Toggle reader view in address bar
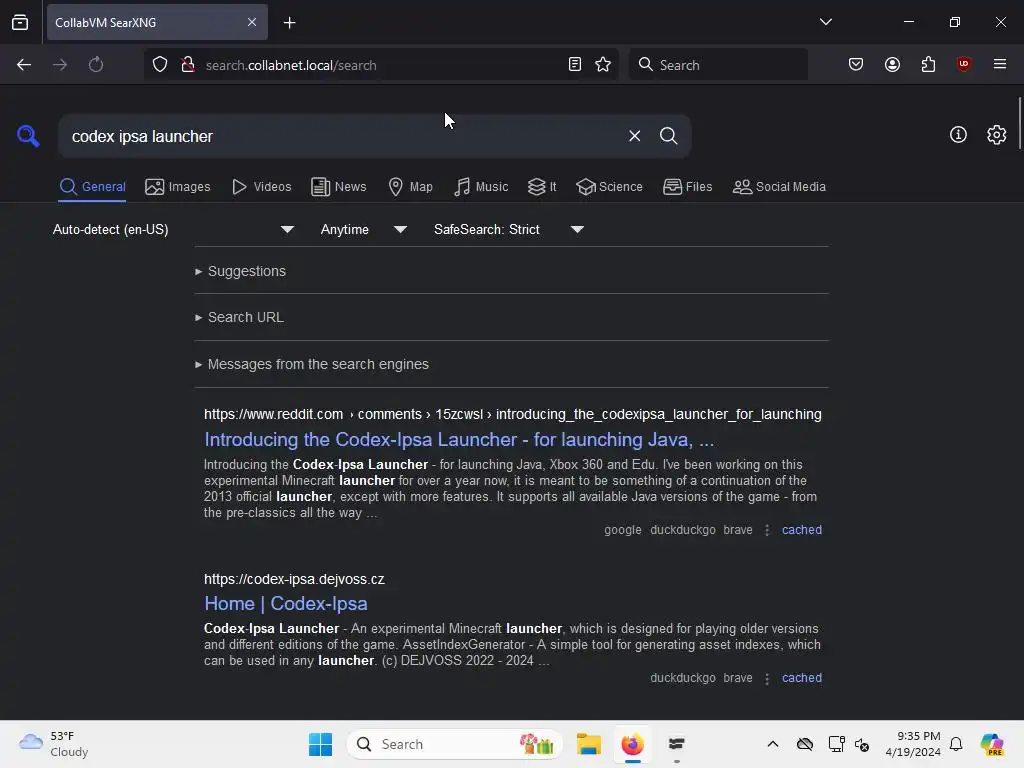 point(575,65)
